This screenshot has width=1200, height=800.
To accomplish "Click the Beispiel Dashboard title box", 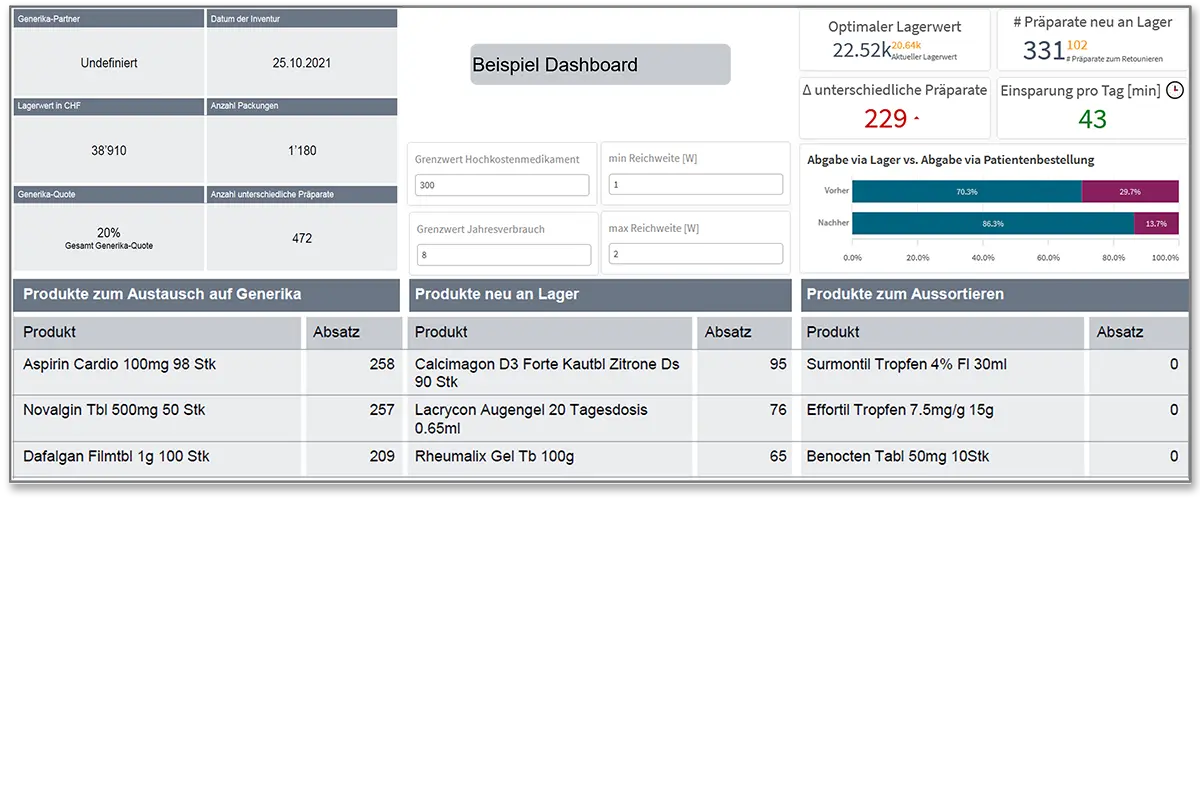I will click(x=601, y=64).
